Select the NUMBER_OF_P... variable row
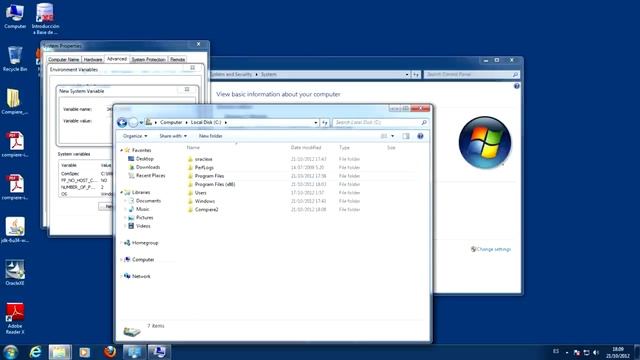This screenshot has height=360, width=640. (x=86, y=187)
